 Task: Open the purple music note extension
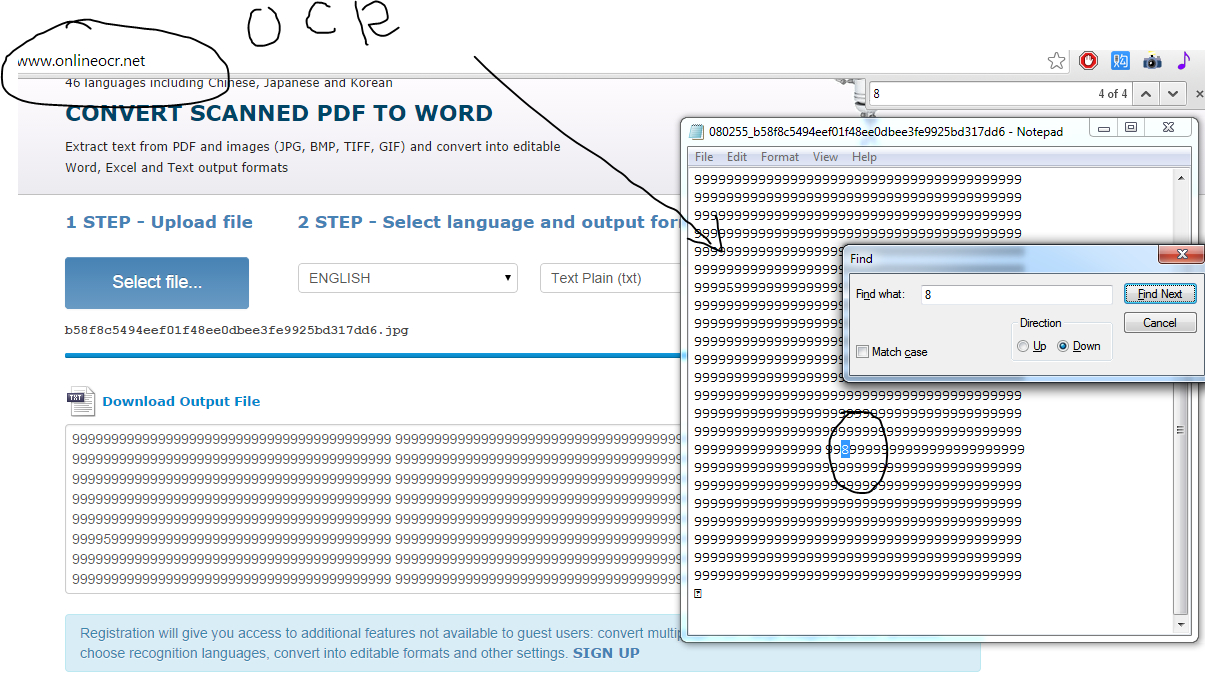pos(1183,61)
